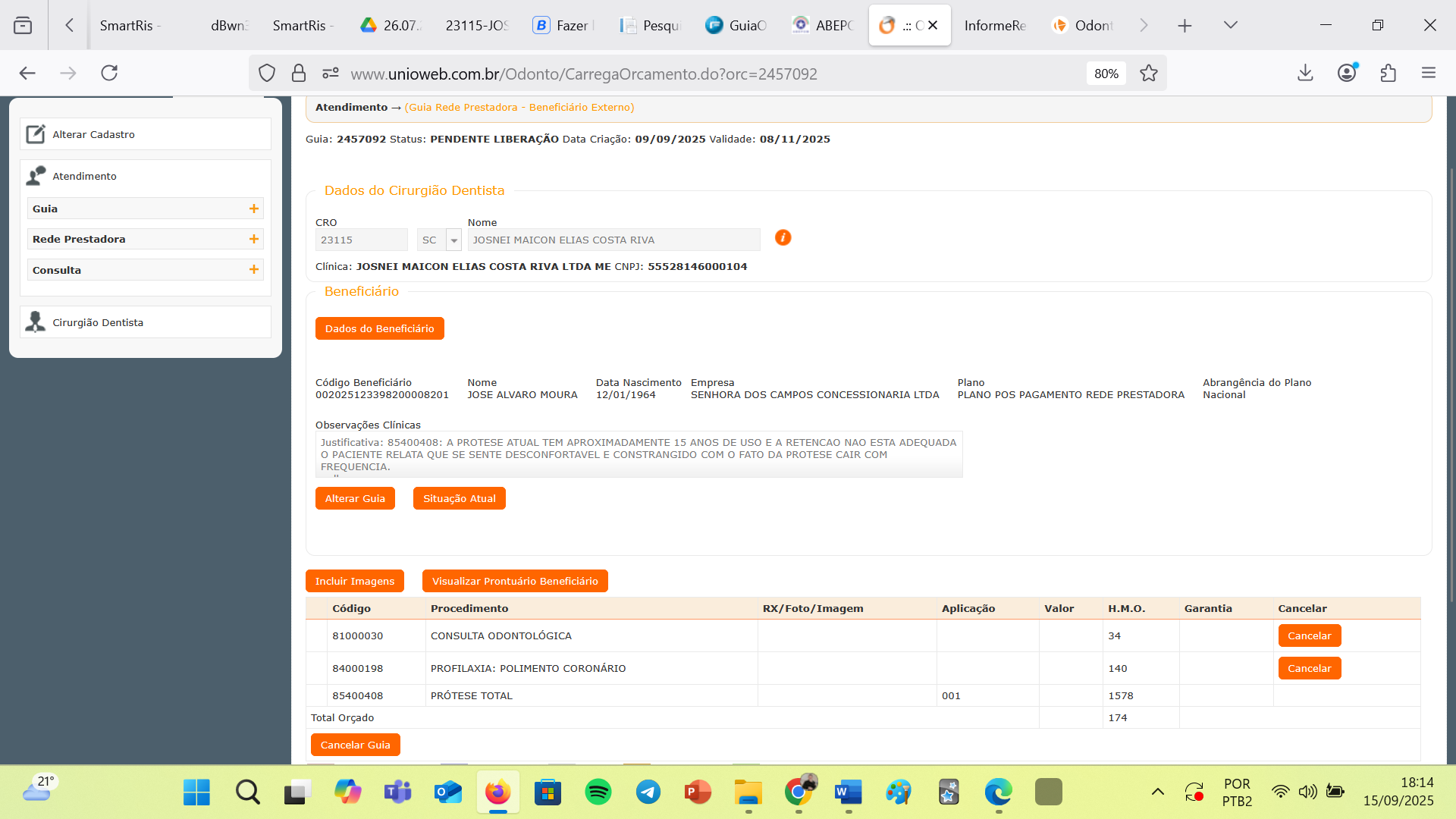Open the Firefox account profile icon
Viewport: 1456px width, 819px height.
click(1347, 73)
